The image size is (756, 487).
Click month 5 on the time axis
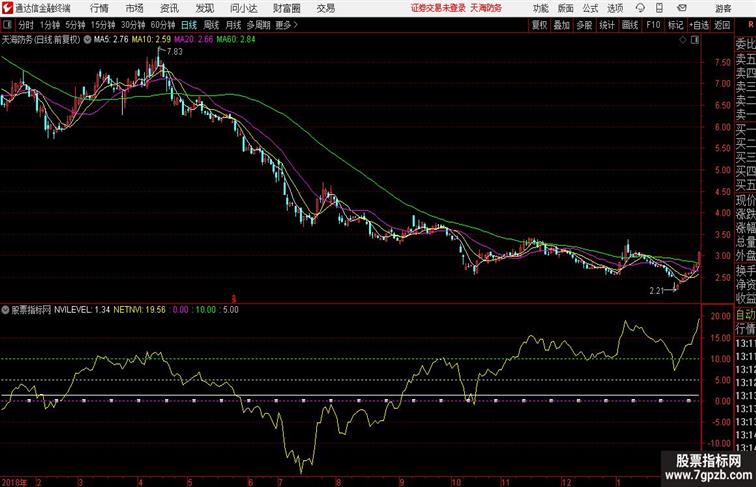point(190,482)
